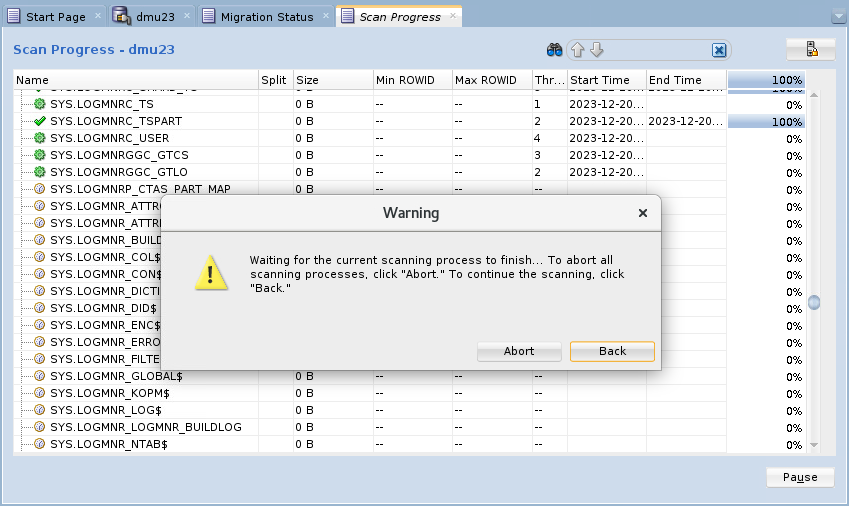Click the Name column header
The height and width of the screenshot is (506, 849).
135,80
